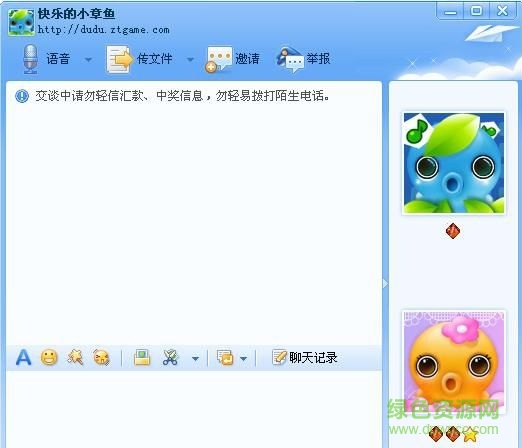Send a nudge with the kissing face icon
This screenshot has height=448, width=522.
101,358
